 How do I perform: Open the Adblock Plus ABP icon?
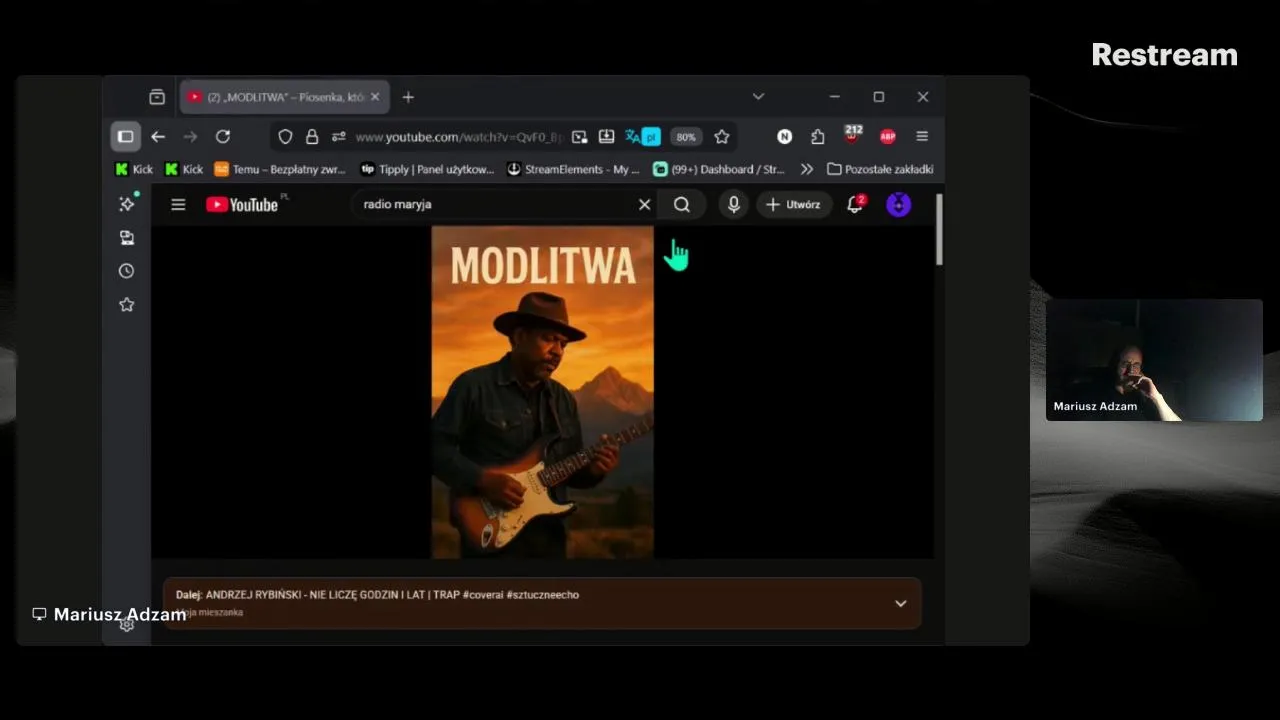pyautogui.click(x=887, y=137)
